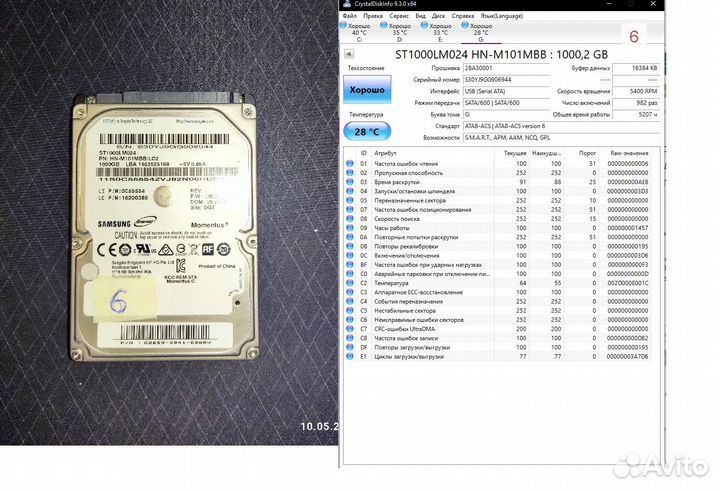Click the status circle for Переназначенные сектора
This screenshot has width=720, height=491.
[x=350, y=200]
